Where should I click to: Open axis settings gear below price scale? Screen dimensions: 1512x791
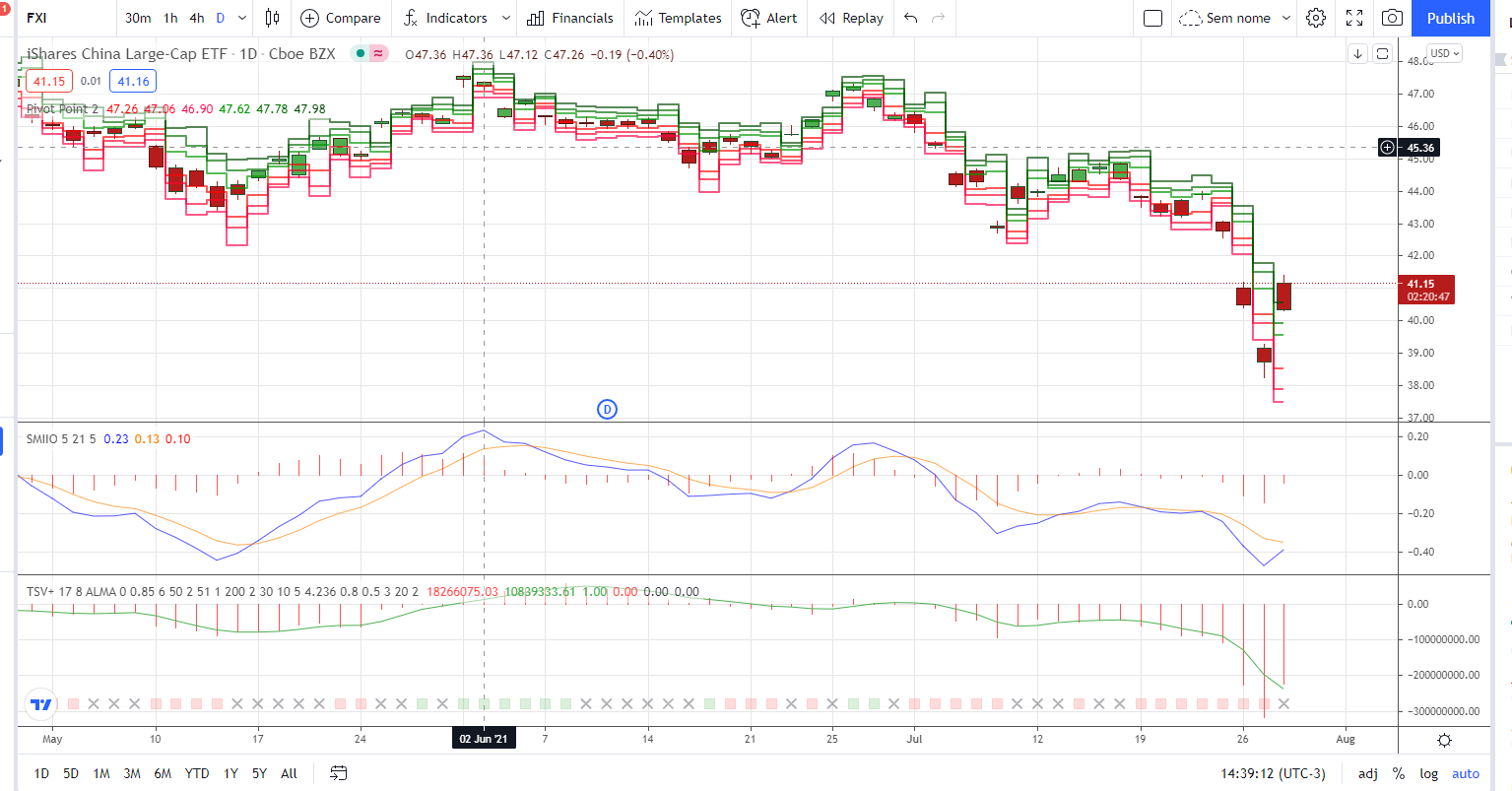[1444, 740]
